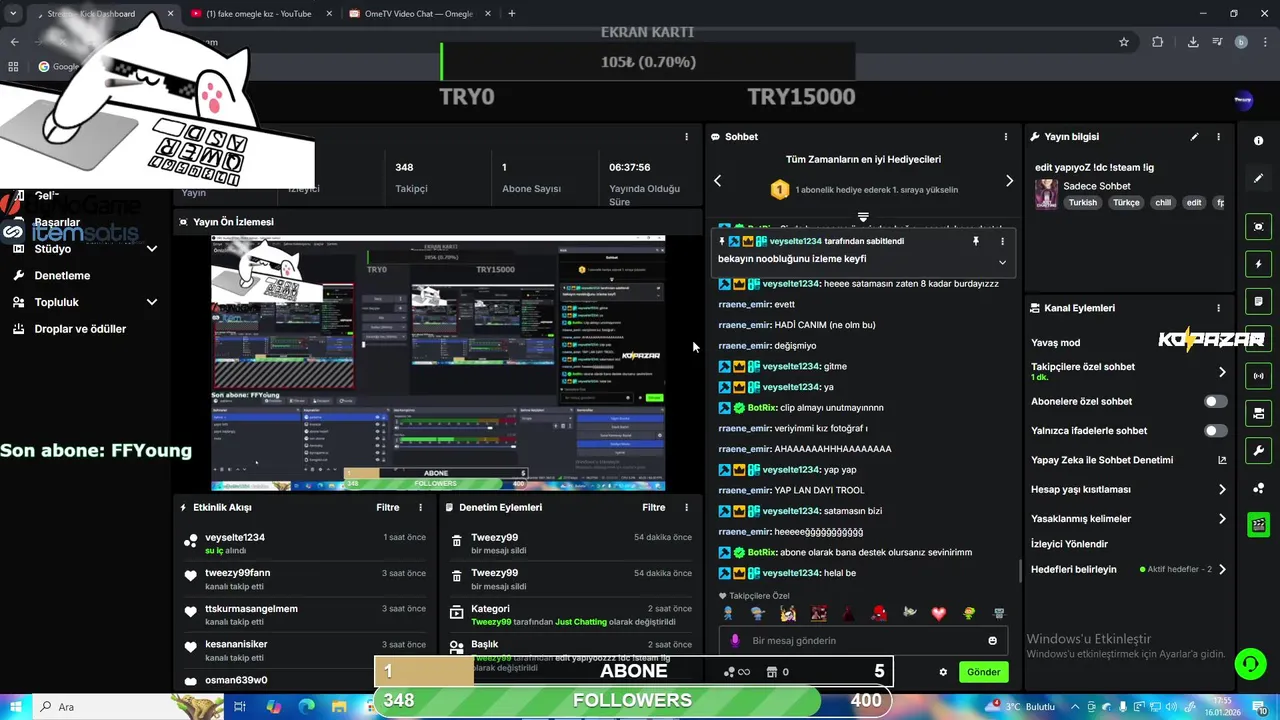Click the clapperboard clip icon in right rail
The width and height of the screenshot is (1280, 720).
(1258, 524)
